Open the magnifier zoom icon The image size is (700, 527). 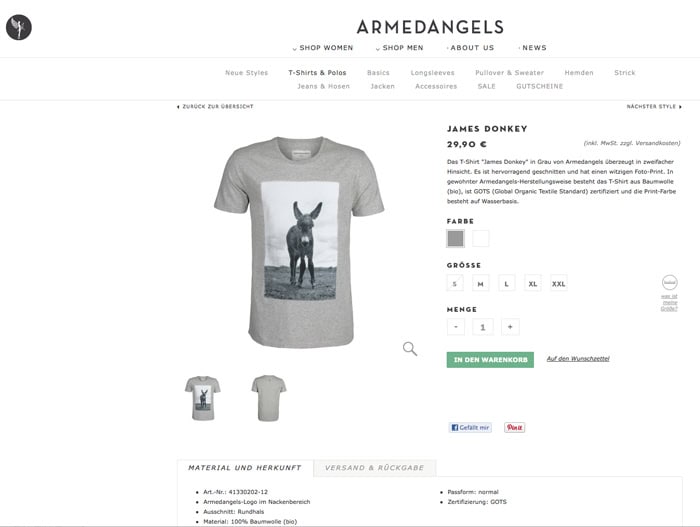pyautogui.click(x=410, y=349)
